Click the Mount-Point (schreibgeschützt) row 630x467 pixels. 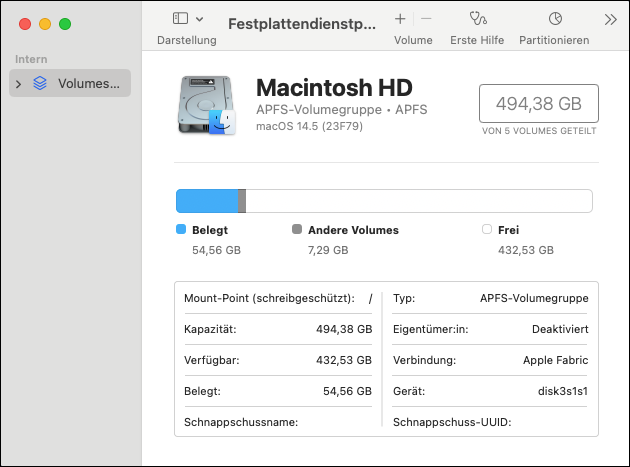coord(278,298)
